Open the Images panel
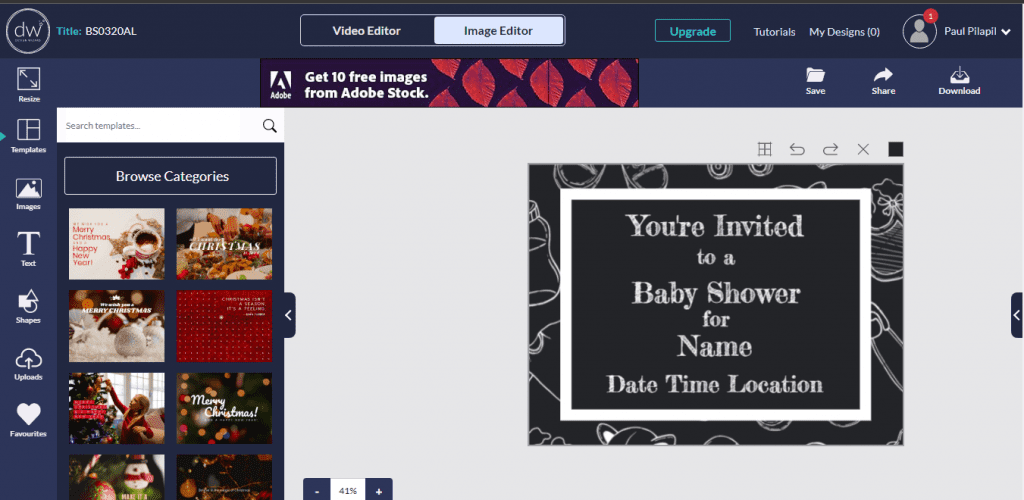 click(28, 191)
